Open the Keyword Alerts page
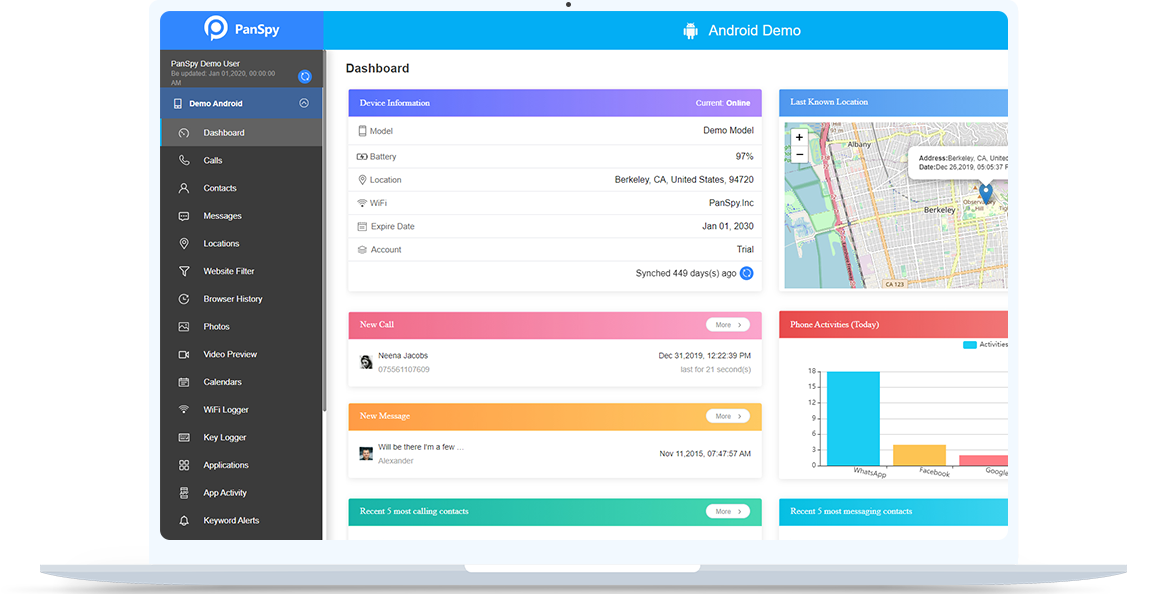Image resolution: width=1175 pixels, height=594 pixels. pos(241,521)
